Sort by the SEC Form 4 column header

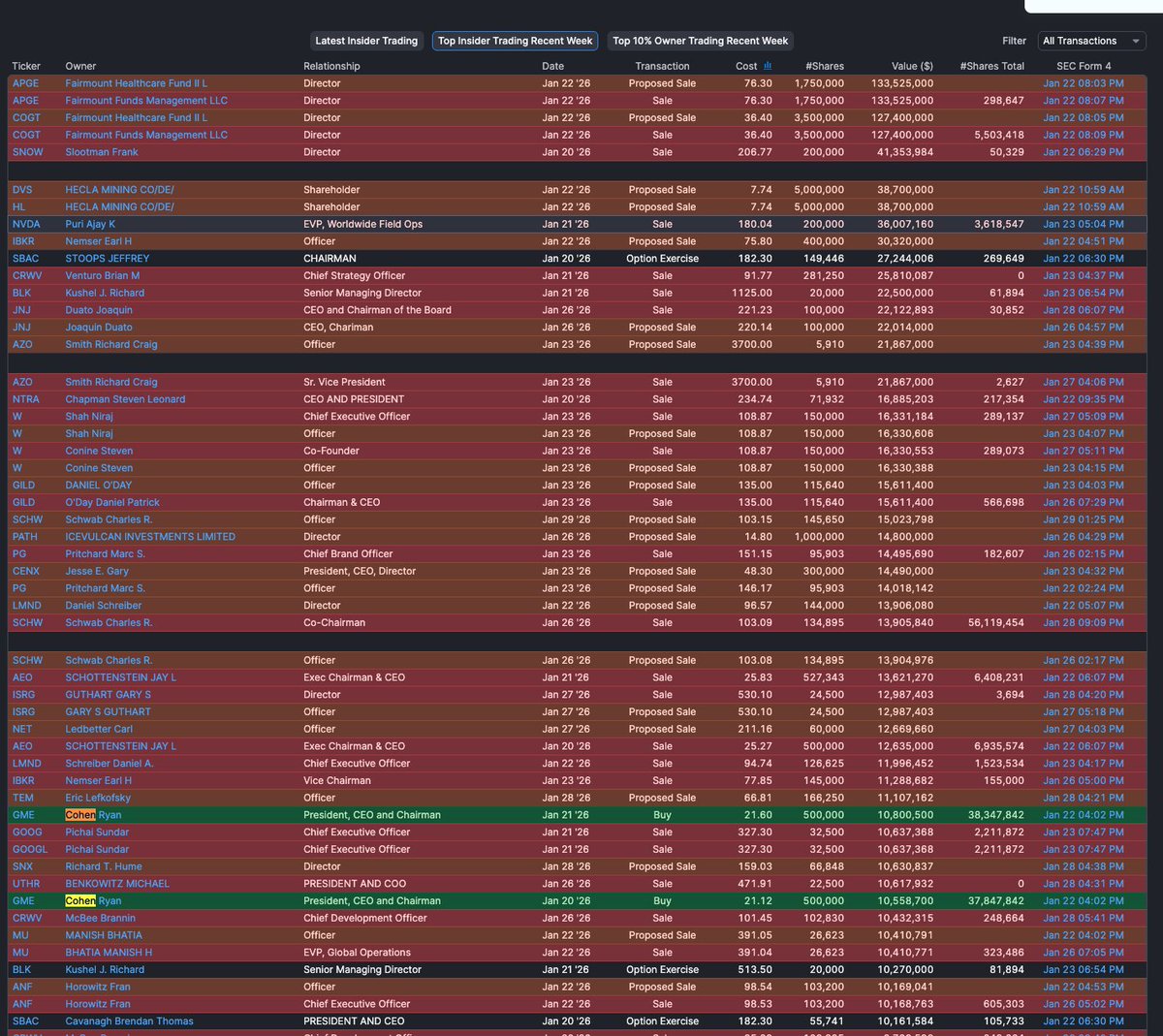(x=1084, y=66)
